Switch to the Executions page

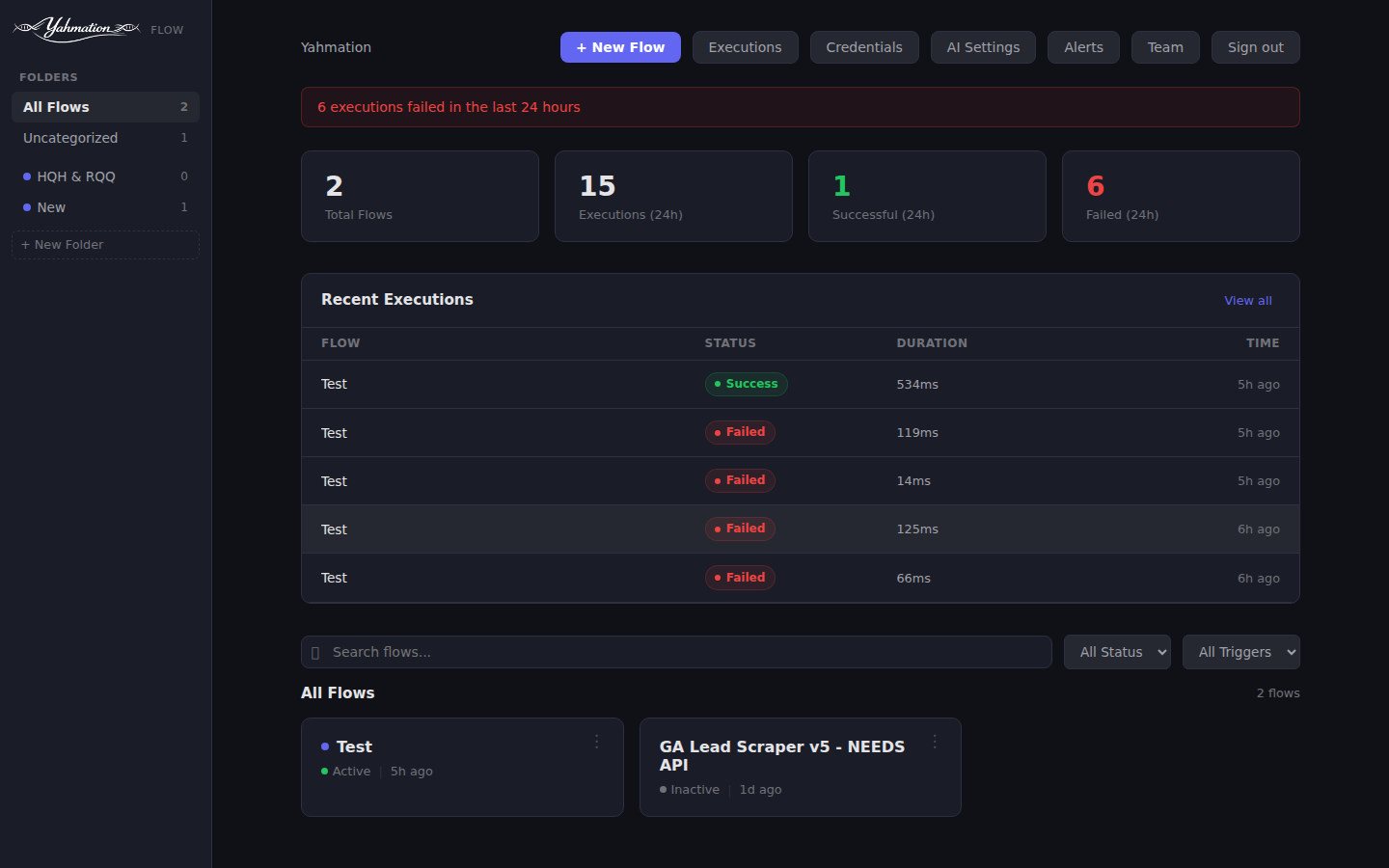745,46
